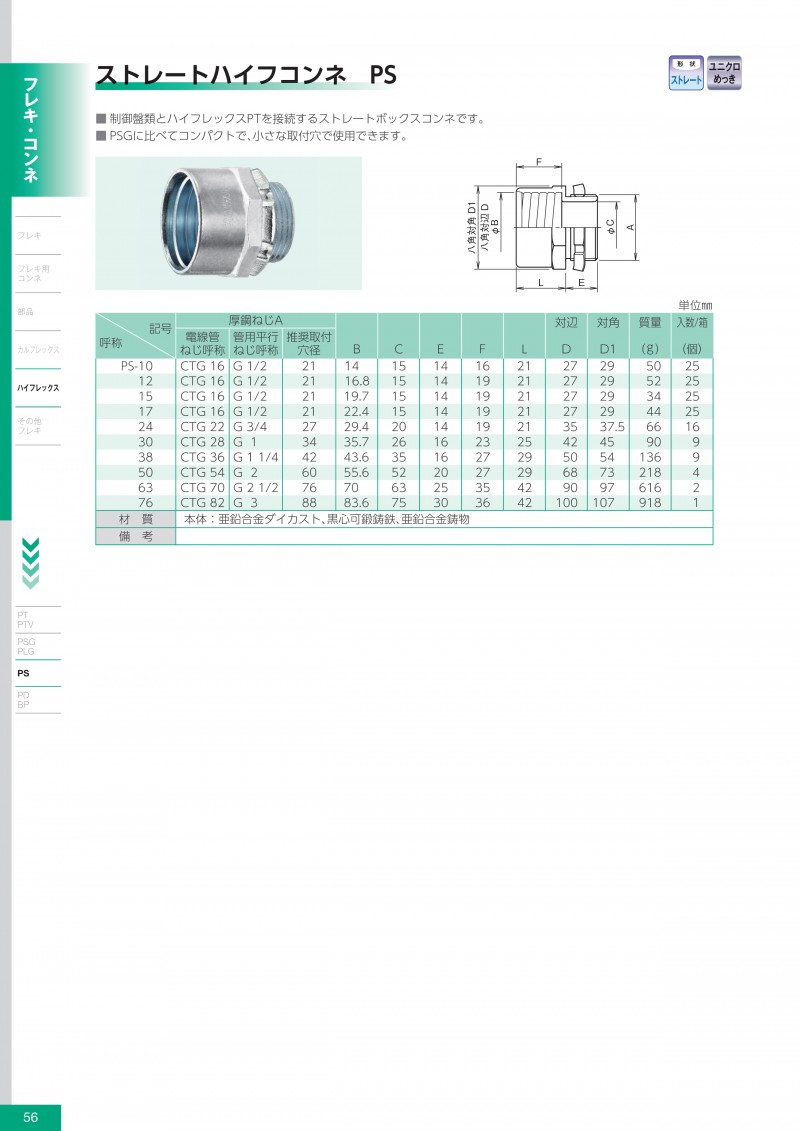
Task: Click the G 1 1/4 cell
Action: point(255,457)
